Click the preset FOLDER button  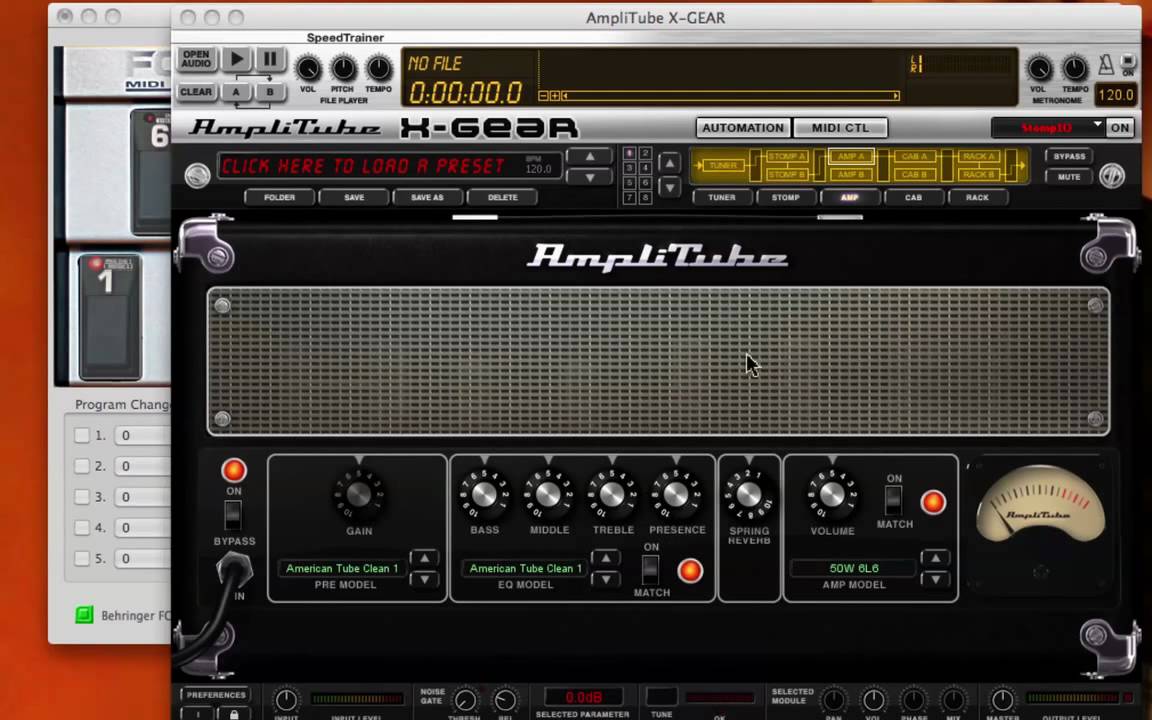click(x=279, y=197)
